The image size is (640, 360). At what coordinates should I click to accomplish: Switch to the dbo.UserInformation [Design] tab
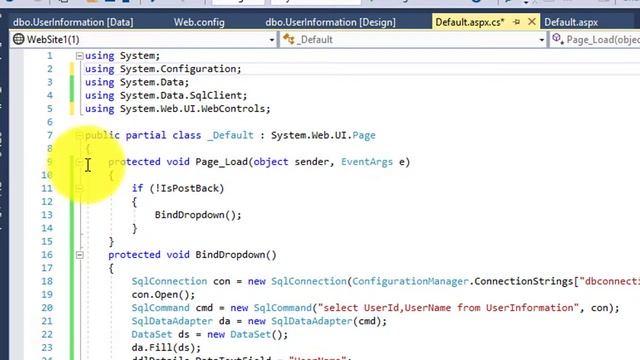(x=330, y=22)
